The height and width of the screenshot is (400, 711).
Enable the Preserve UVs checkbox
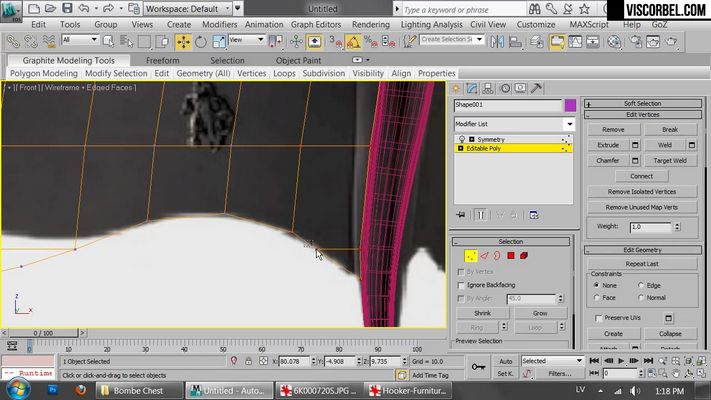point(599,318)
